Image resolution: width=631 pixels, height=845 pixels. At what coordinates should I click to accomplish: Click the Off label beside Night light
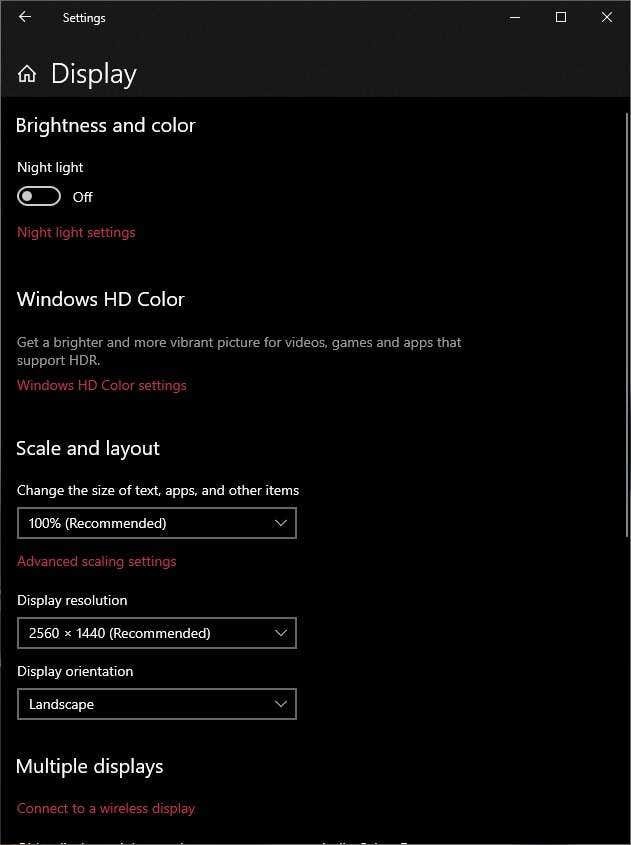(x=83, y=196)
